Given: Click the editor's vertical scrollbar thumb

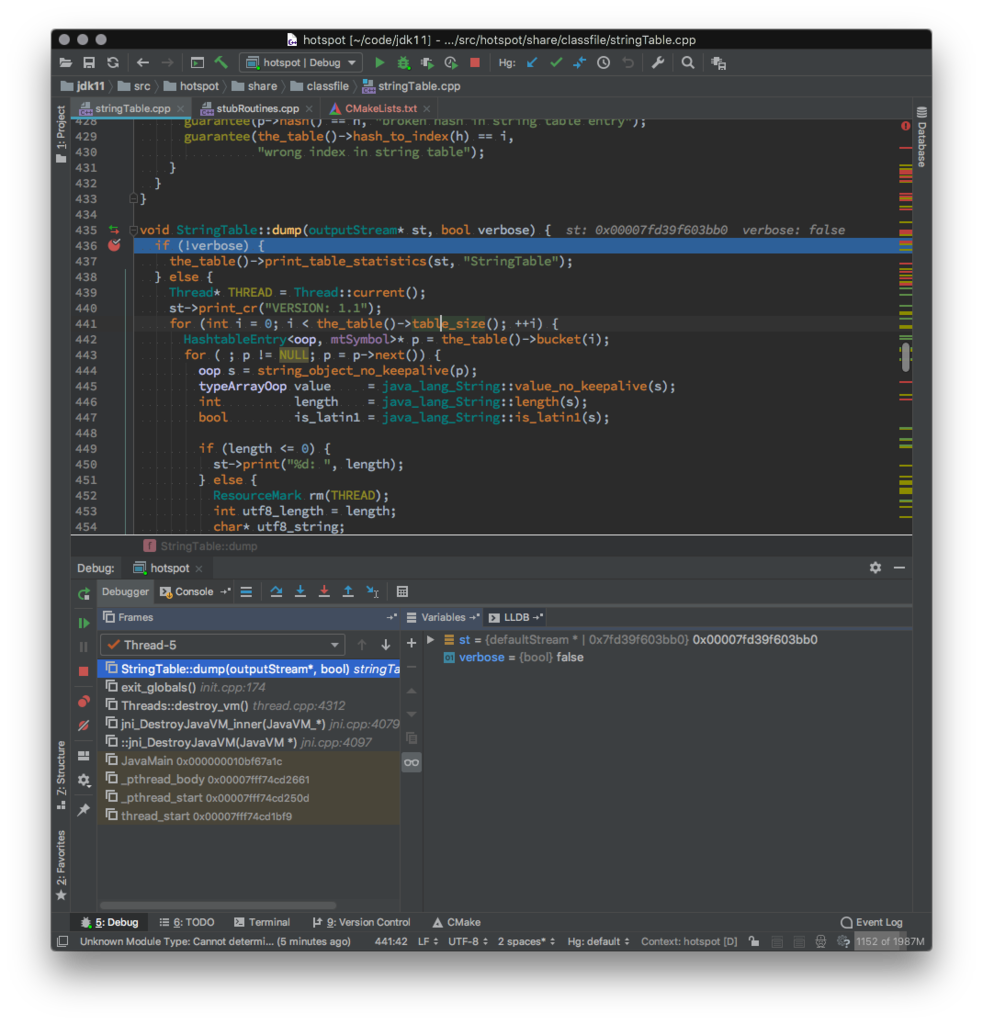Looking at the screenshot, I should point(906,358).
